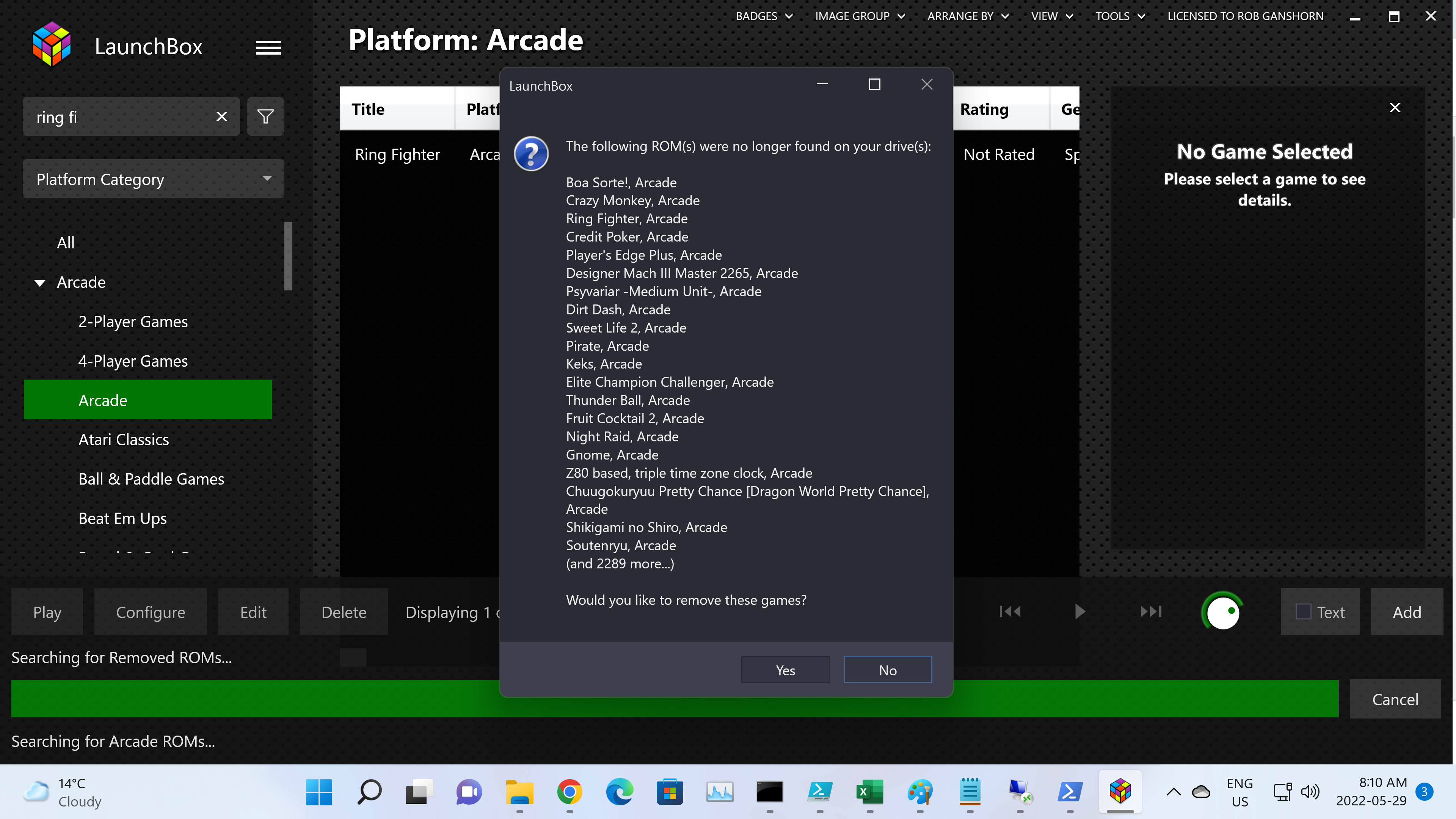Select Ball & Paddle Games category

pos(151,479)
